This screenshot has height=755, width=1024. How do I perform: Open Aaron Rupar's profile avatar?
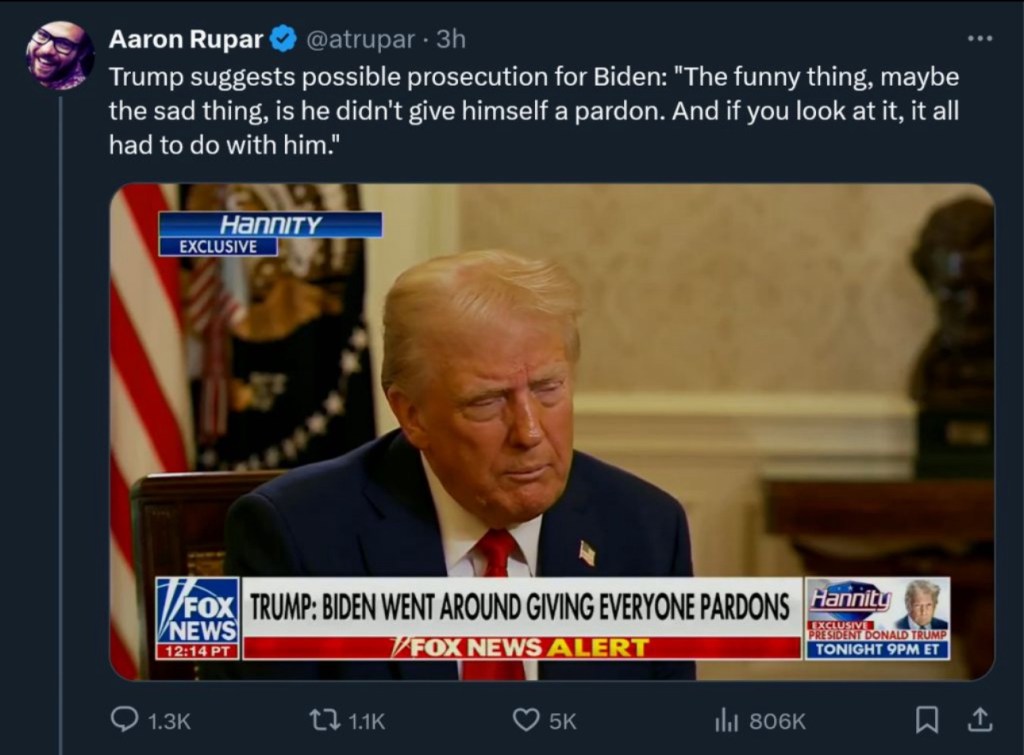tap(59, 55)
